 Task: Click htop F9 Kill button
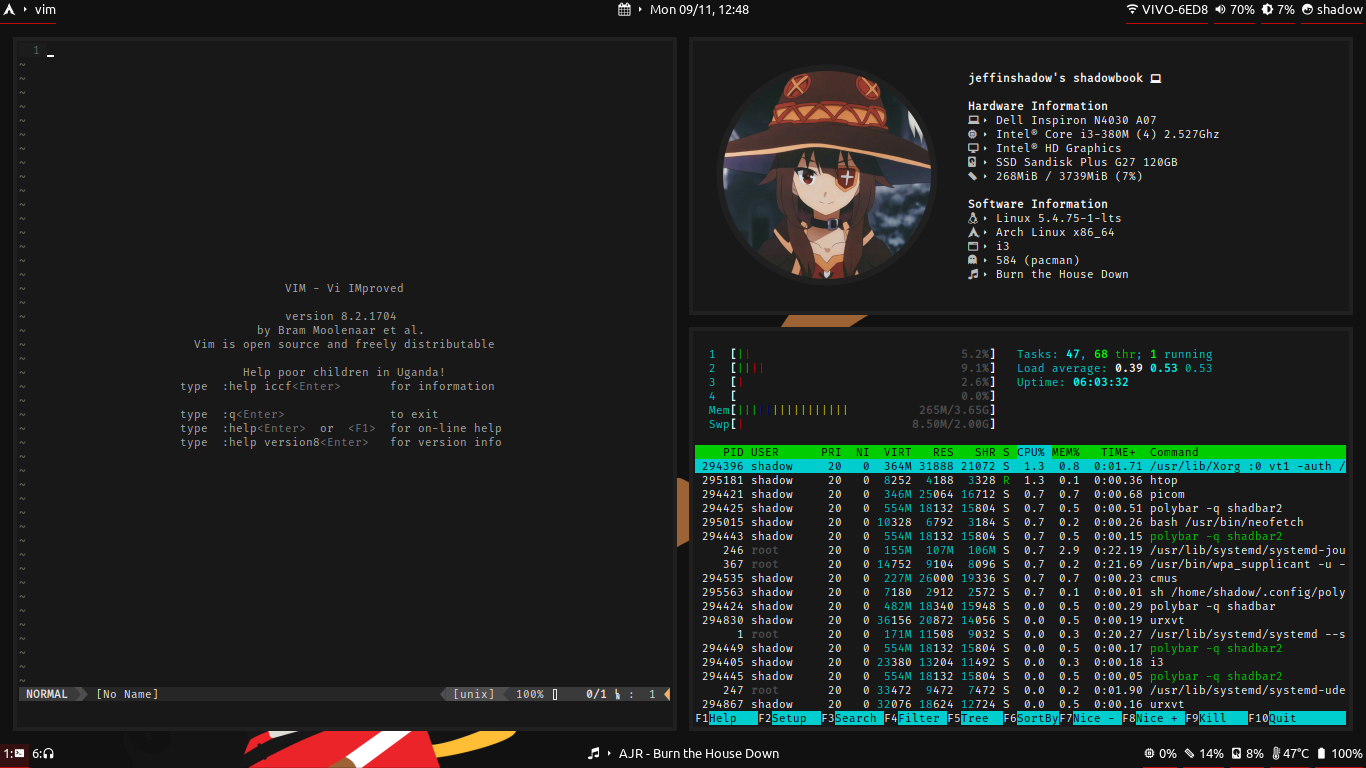tap(1216, 718)
